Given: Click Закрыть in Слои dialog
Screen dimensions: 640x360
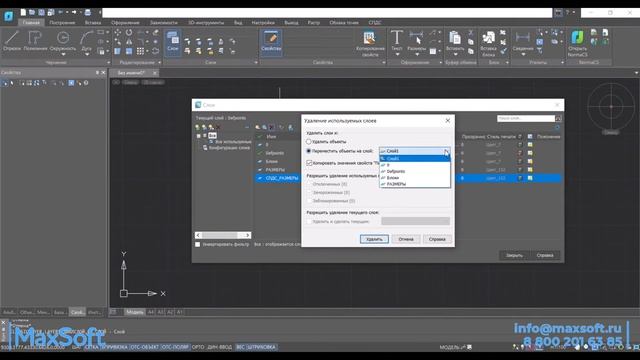Looking at the screenshot, I should click(x=514, y=256).
